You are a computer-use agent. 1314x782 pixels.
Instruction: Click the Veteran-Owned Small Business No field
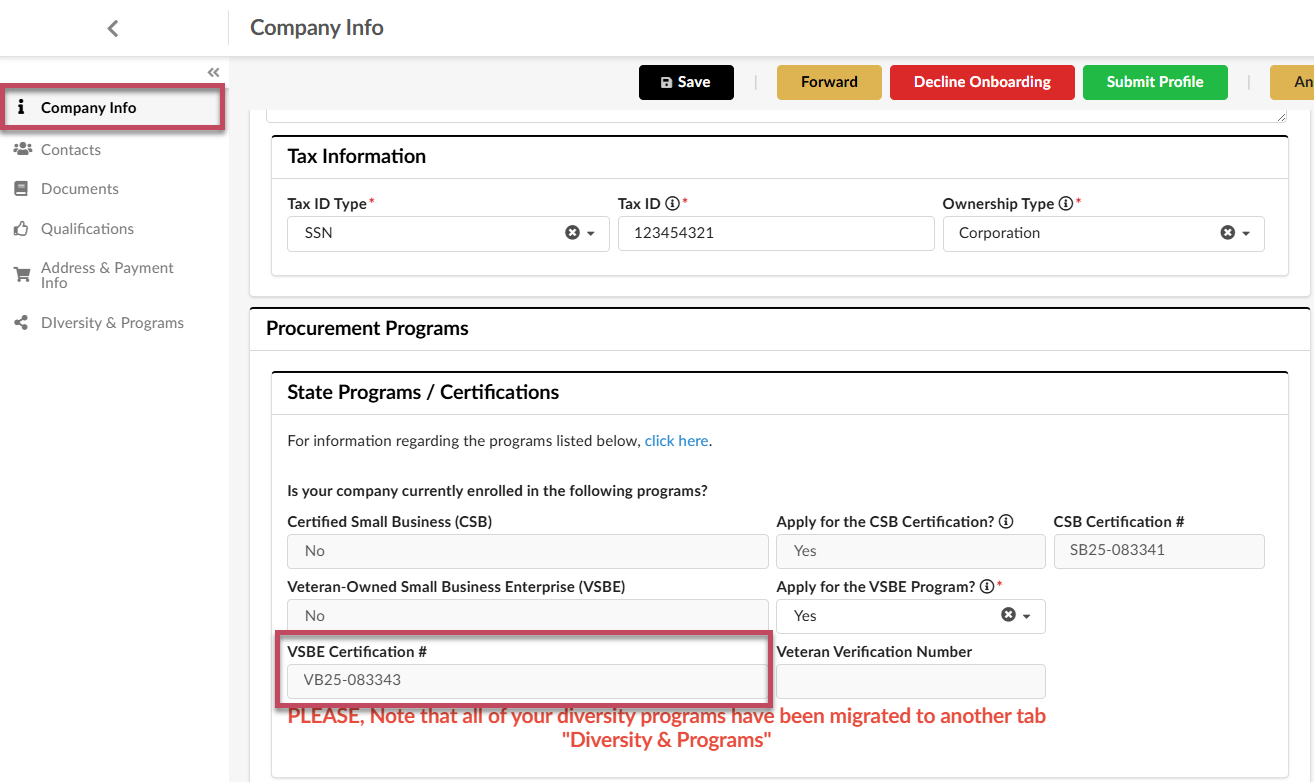coord(527,616)
